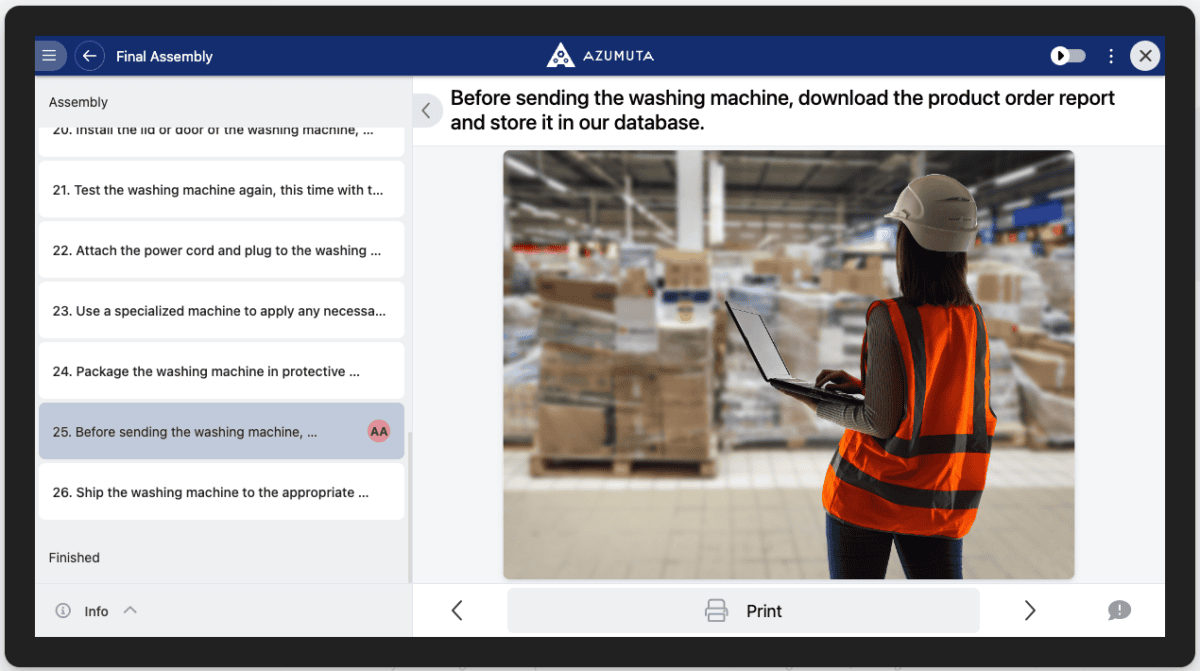
Task: Collapse the instruction panel with the left chevron
Action: pyautogui.click(x=427, y=110)
